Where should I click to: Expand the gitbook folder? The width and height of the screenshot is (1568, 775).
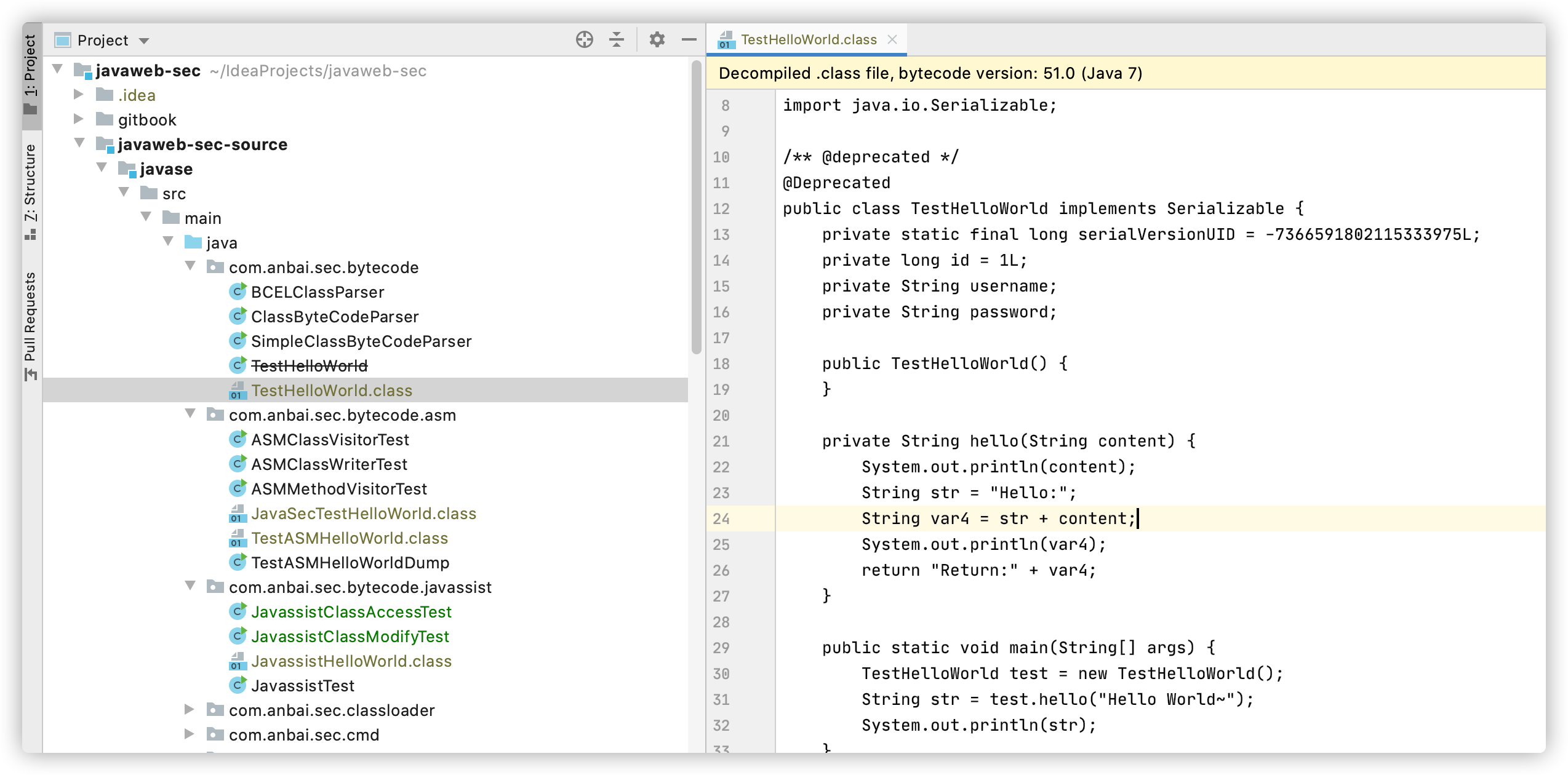79,119
